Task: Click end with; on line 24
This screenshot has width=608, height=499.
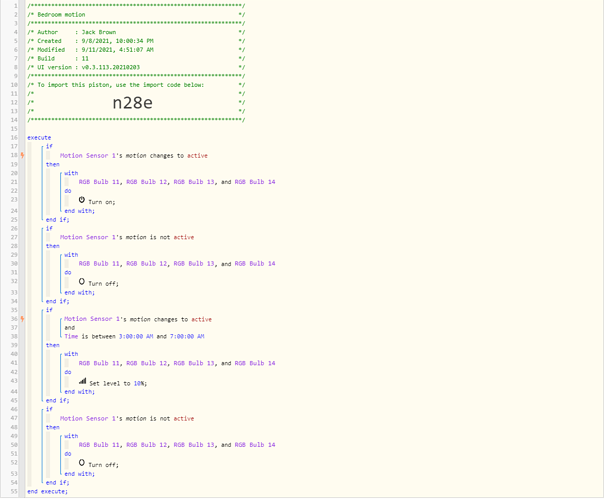Action: (79, 211)
